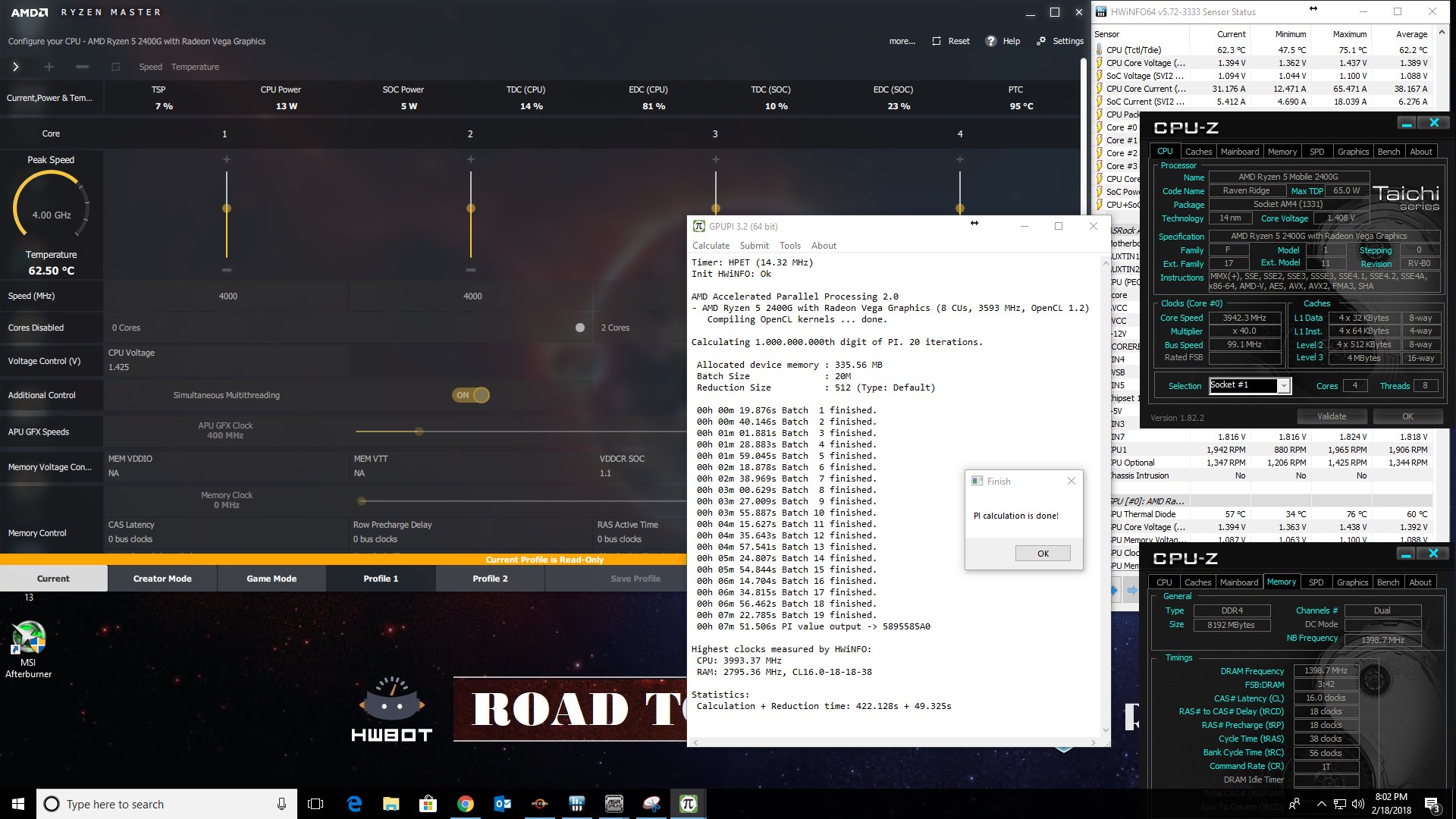Click the plus icon in Ryzen Master toolbar

tap(49, 67)
